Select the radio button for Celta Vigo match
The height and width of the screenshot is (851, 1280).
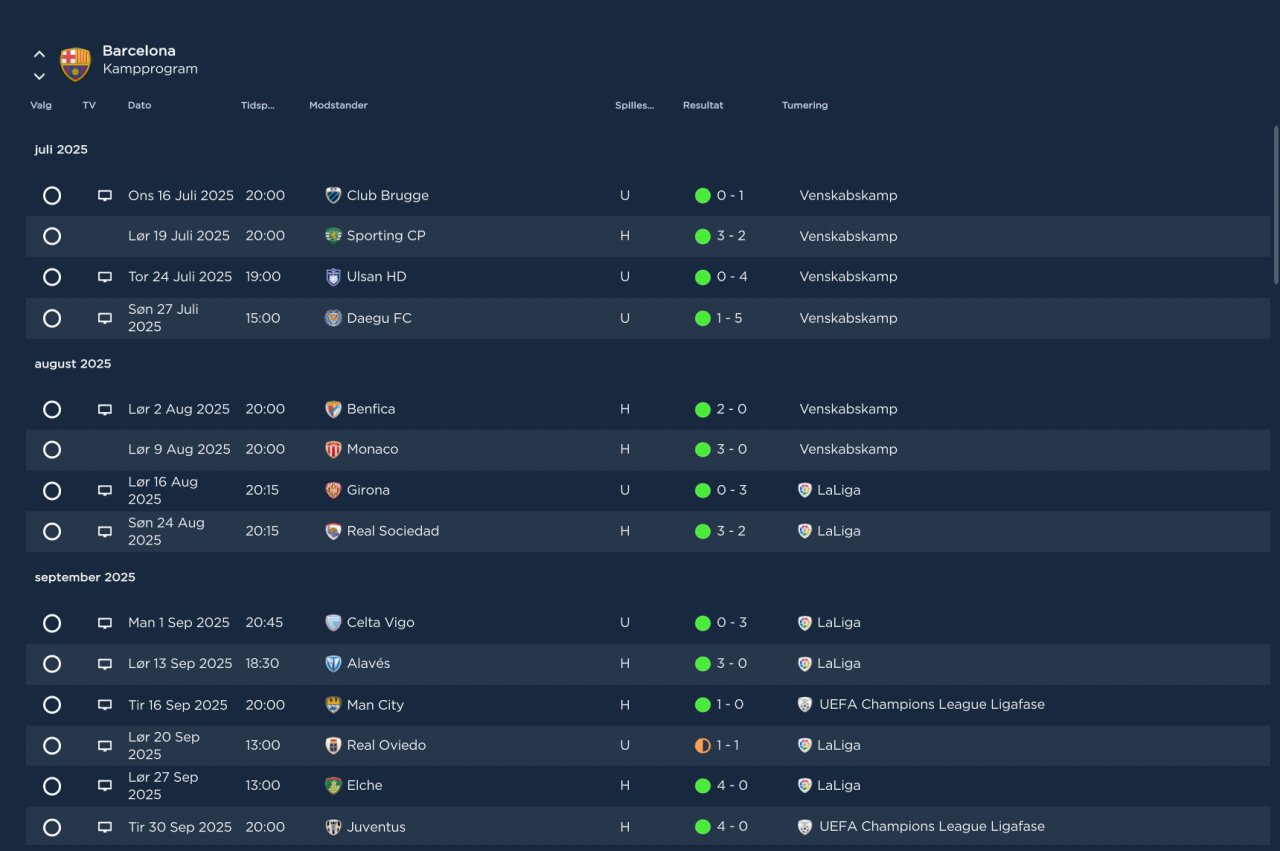tap(52, 623)
